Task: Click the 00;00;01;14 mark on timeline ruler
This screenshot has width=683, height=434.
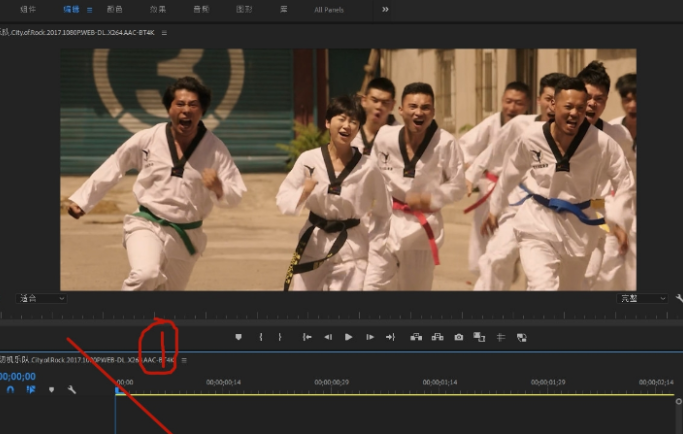Action: (440, 382)
